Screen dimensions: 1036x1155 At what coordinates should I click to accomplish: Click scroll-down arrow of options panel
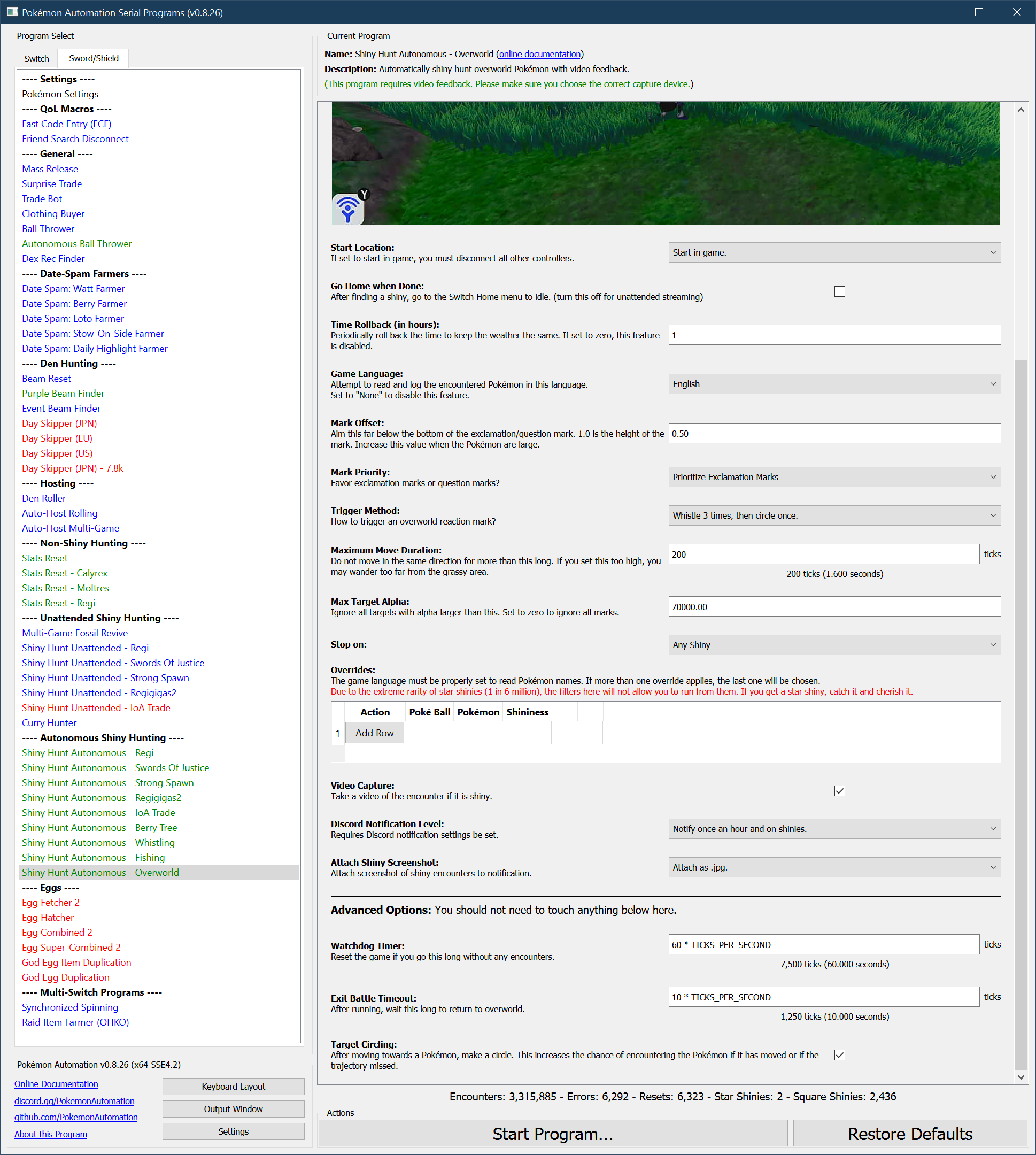[x=1020, y=1076]
